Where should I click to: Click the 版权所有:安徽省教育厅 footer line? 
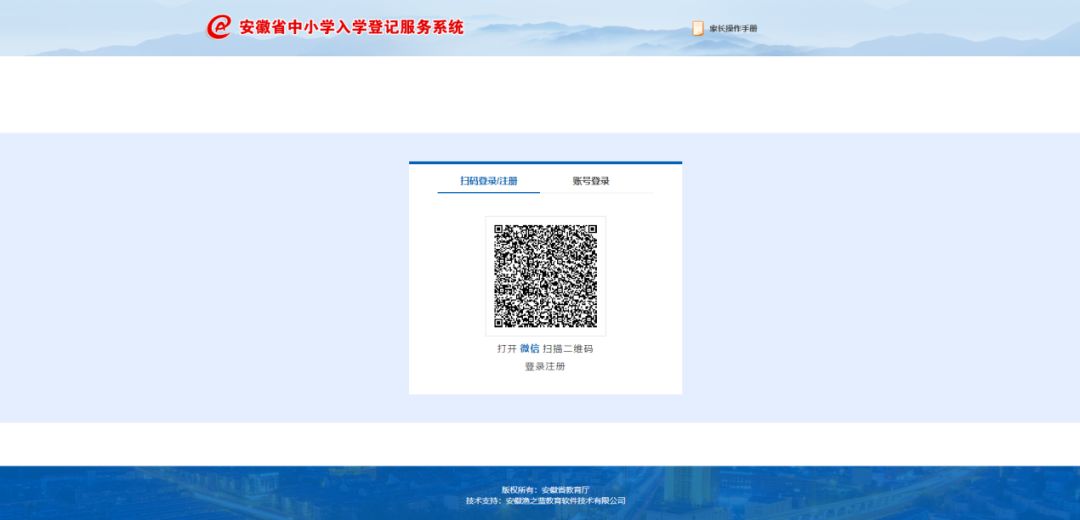(x=545, y=490)
